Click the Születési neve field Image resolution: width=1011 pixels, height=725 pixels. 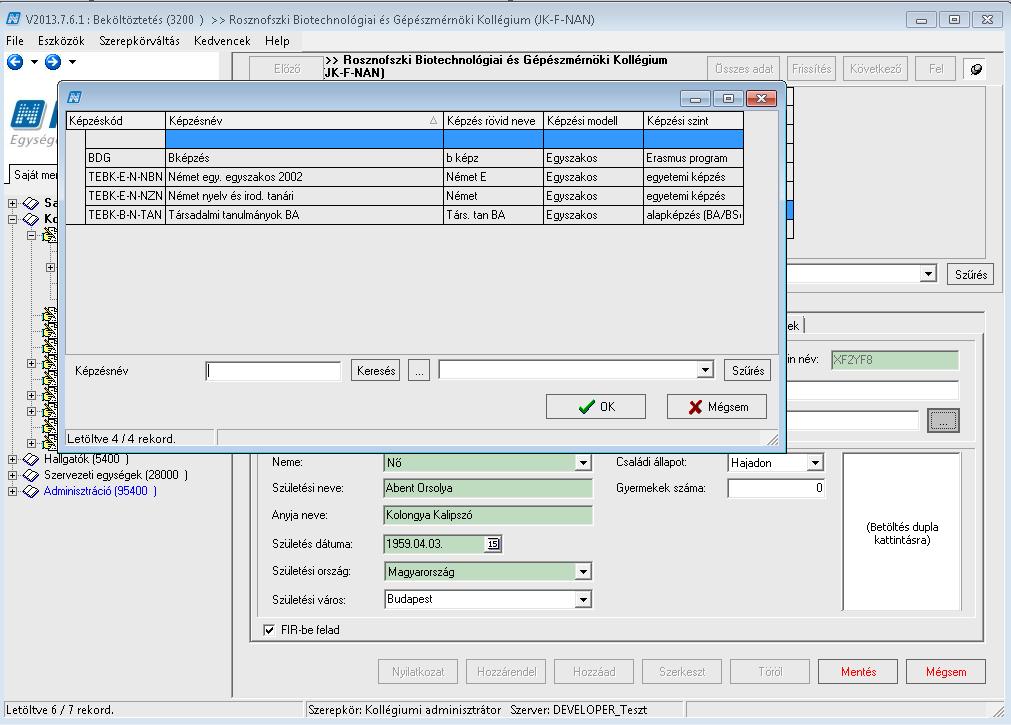coord(487,488)
